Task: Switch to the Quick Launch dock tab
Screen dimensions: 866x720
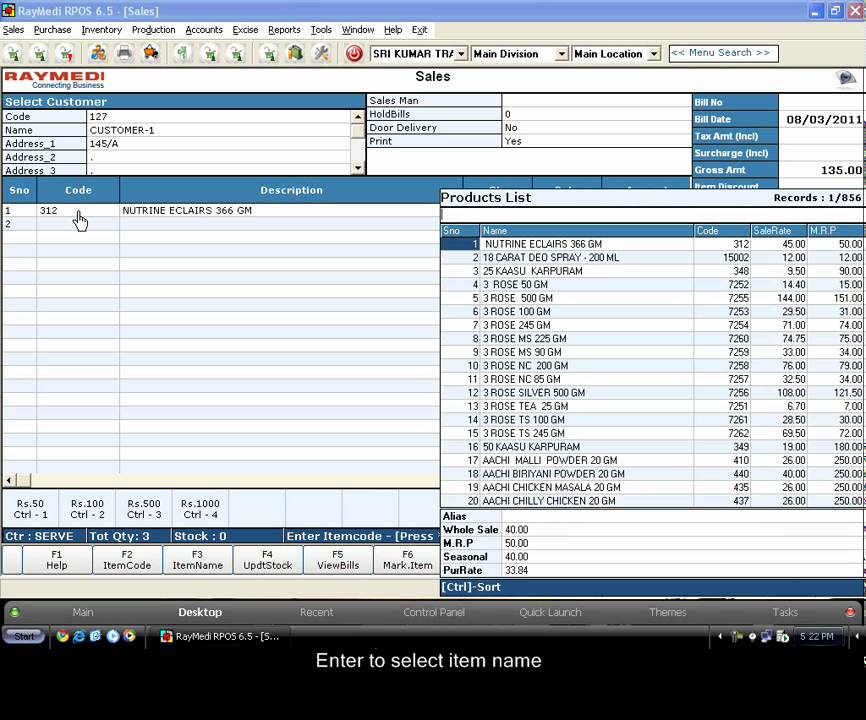Action: (550, 612)
